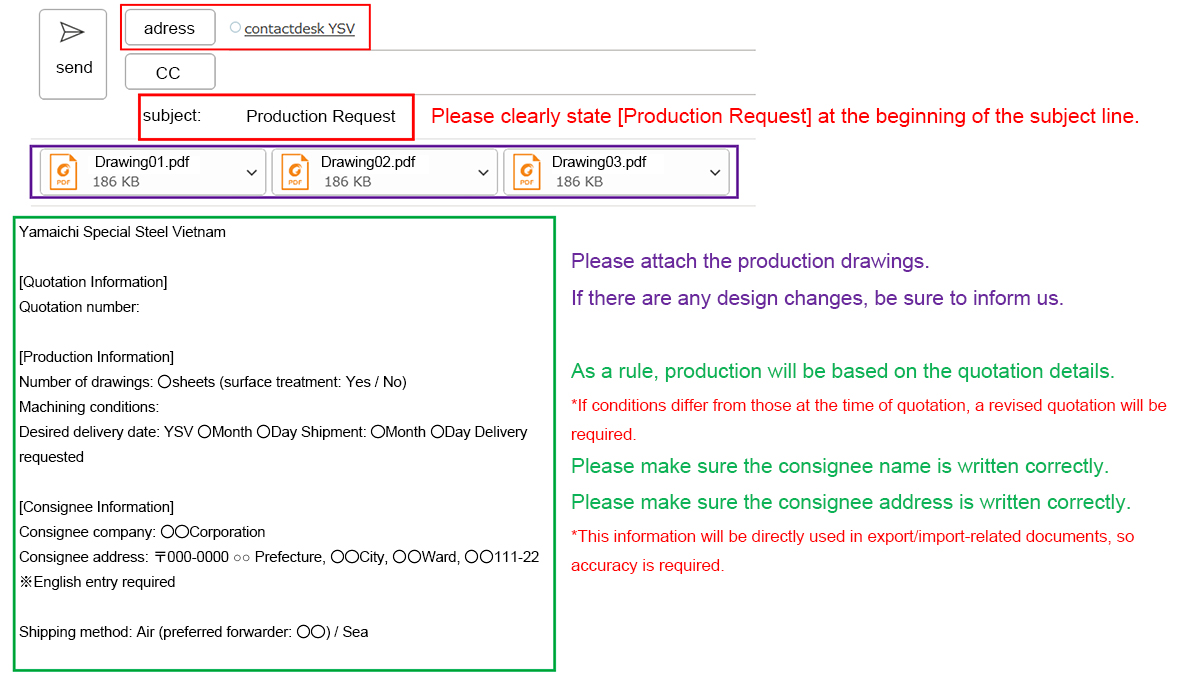The width and height of the screenshot is (1200, 675).
Task: Click the paper-plane send icon
Action: 72,33
